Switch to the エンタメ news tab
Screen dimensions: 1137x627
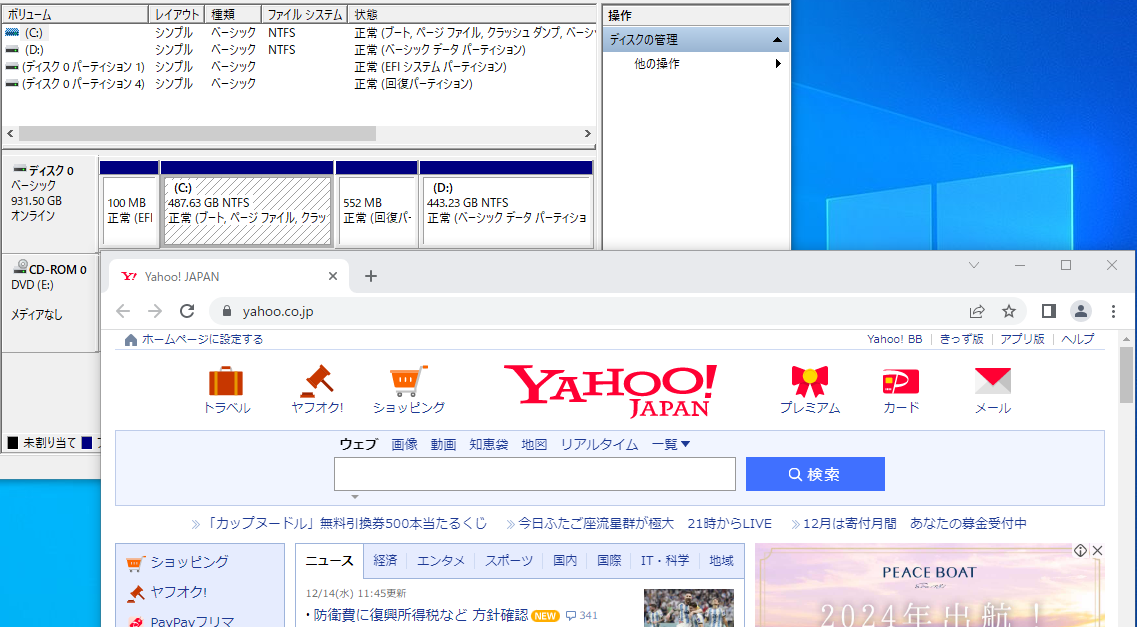[x=441, y=560]
